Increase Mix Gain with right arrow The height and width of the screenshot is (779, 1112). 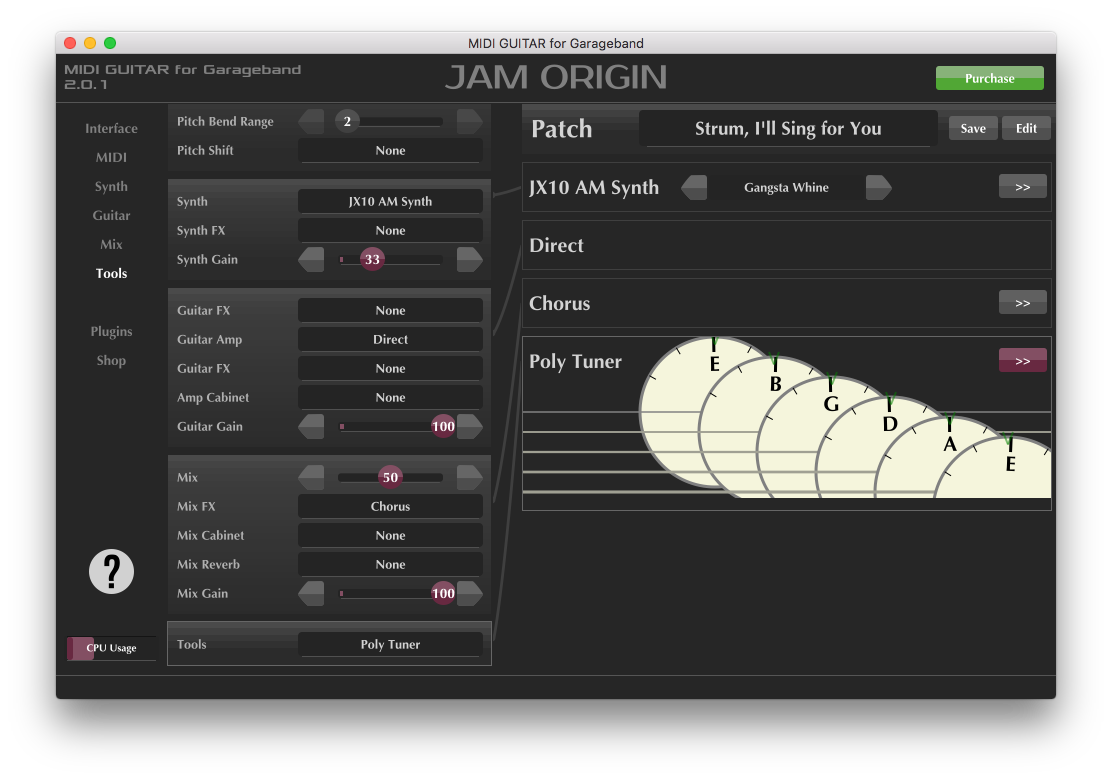469,593
